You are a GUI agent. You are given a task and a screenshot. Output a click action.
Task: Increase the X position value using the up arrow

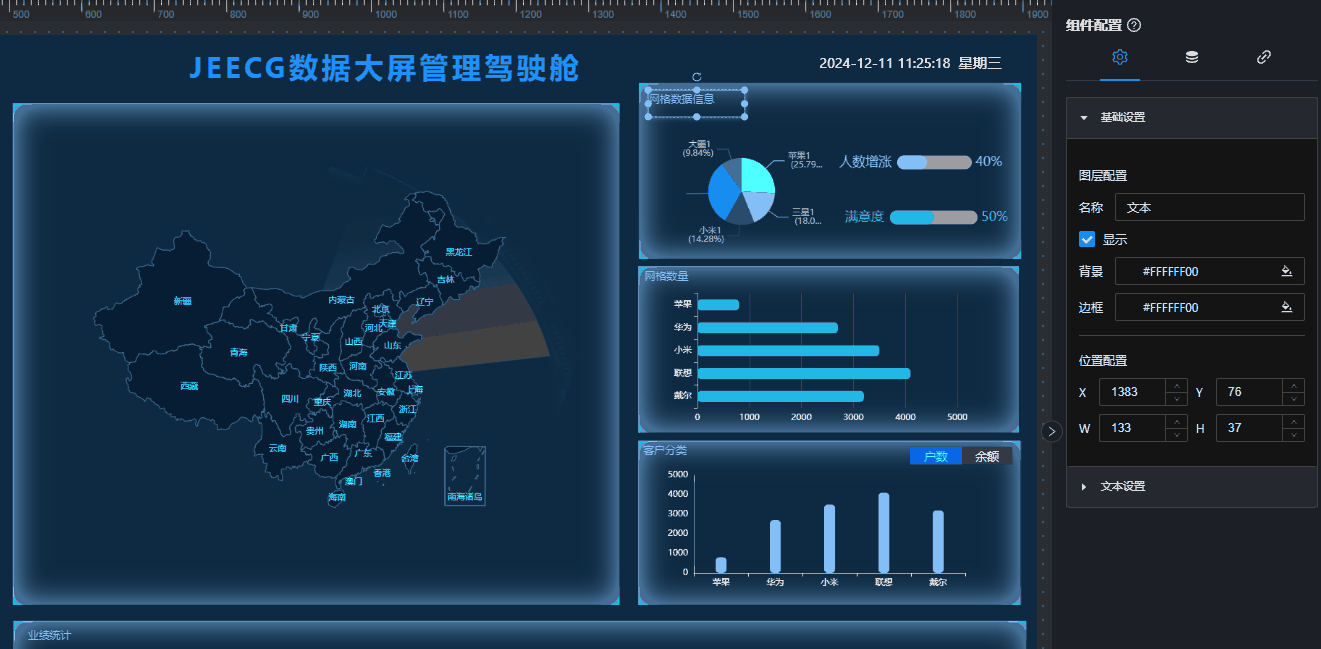[x=1177, y=386]
